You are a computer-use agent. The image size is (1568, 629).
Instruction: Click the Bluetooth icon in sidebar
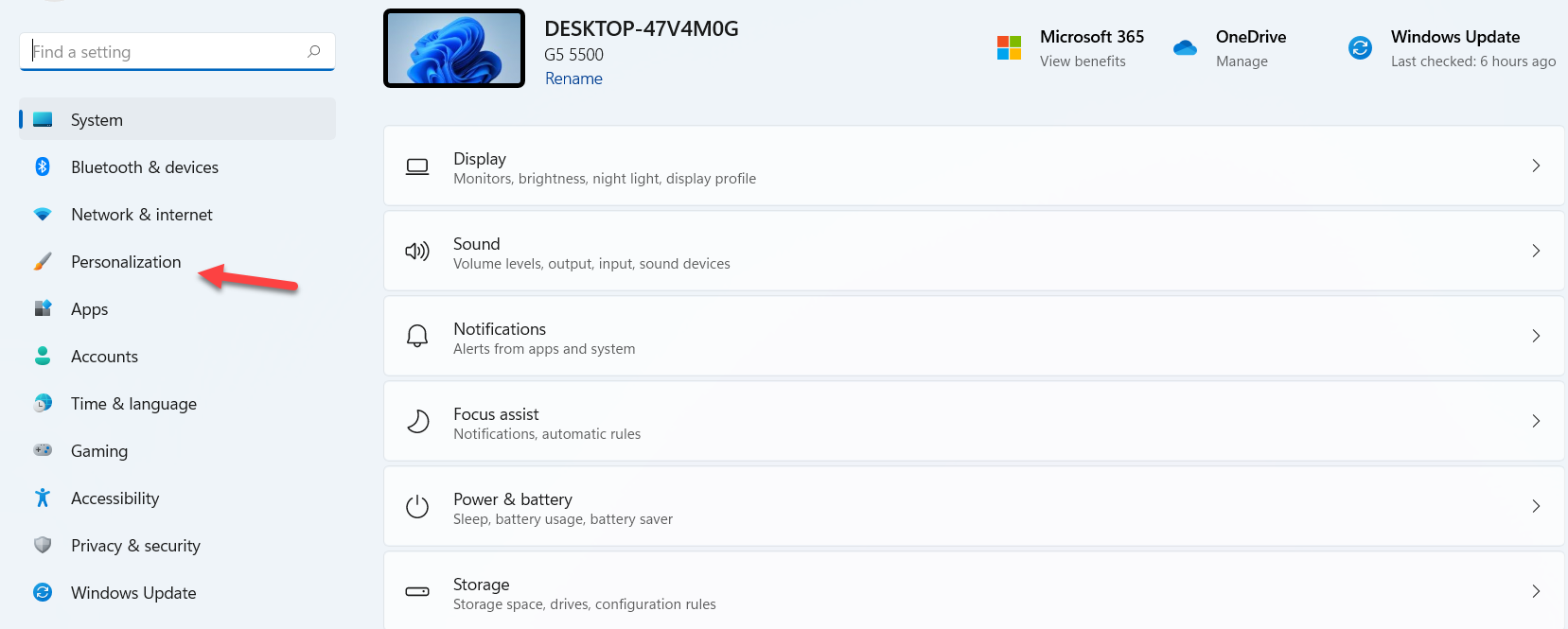click(x=43, y=167)
